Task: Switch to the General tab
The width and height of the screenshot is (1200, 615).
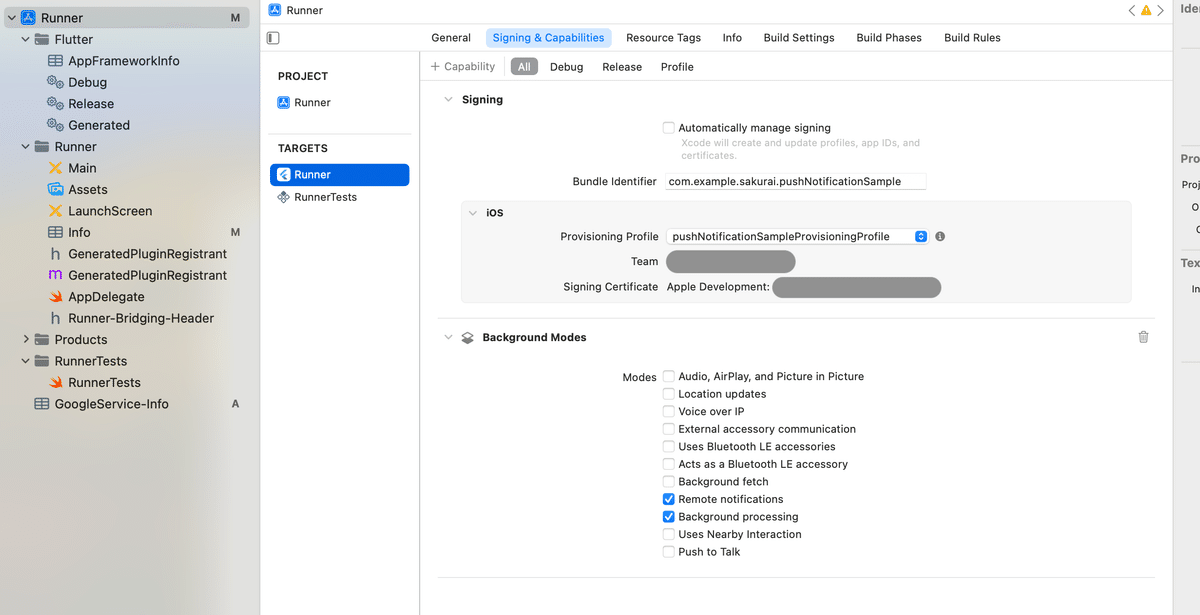Action: point(451,38)
